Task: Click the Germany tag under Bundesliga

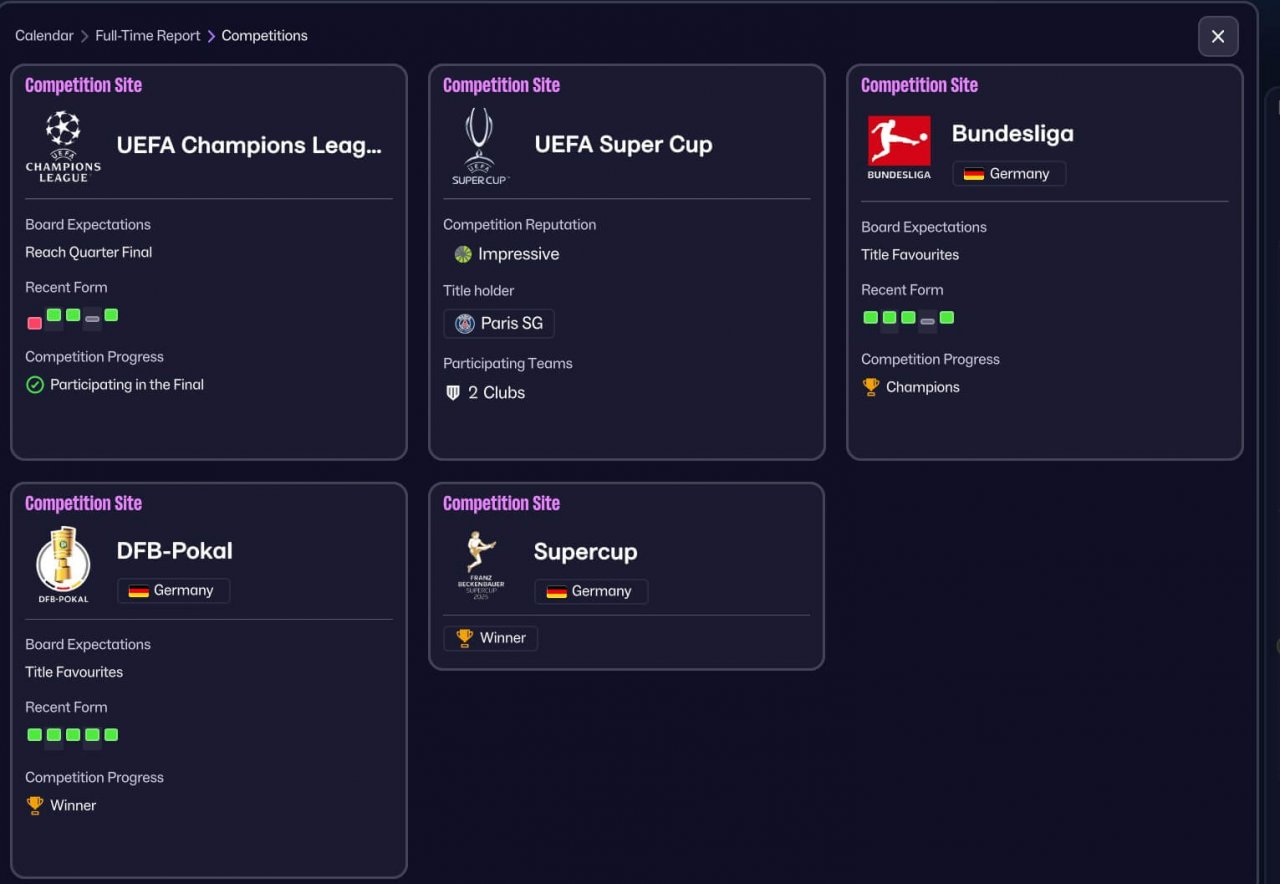Action: (1009, 174)
